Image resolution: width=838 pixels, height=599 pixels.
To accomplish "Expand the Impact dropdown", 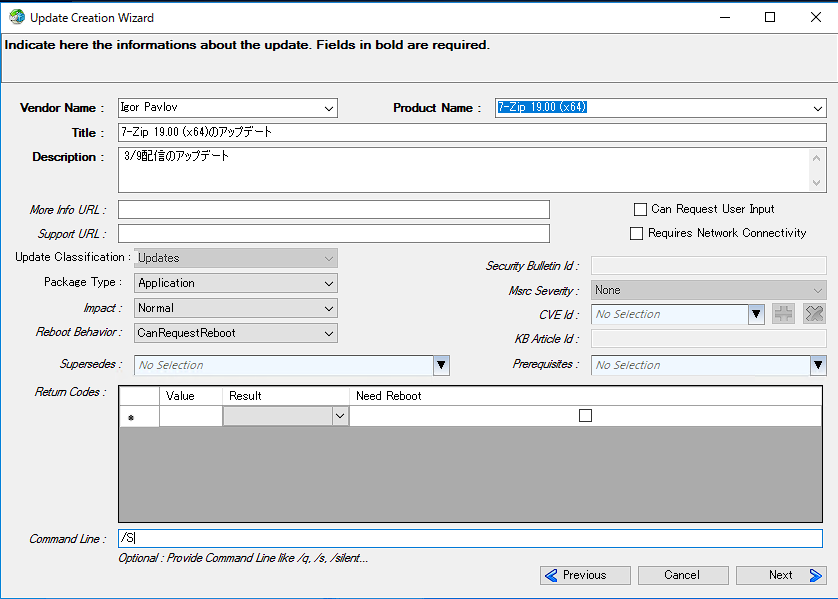I will point(329,309).
